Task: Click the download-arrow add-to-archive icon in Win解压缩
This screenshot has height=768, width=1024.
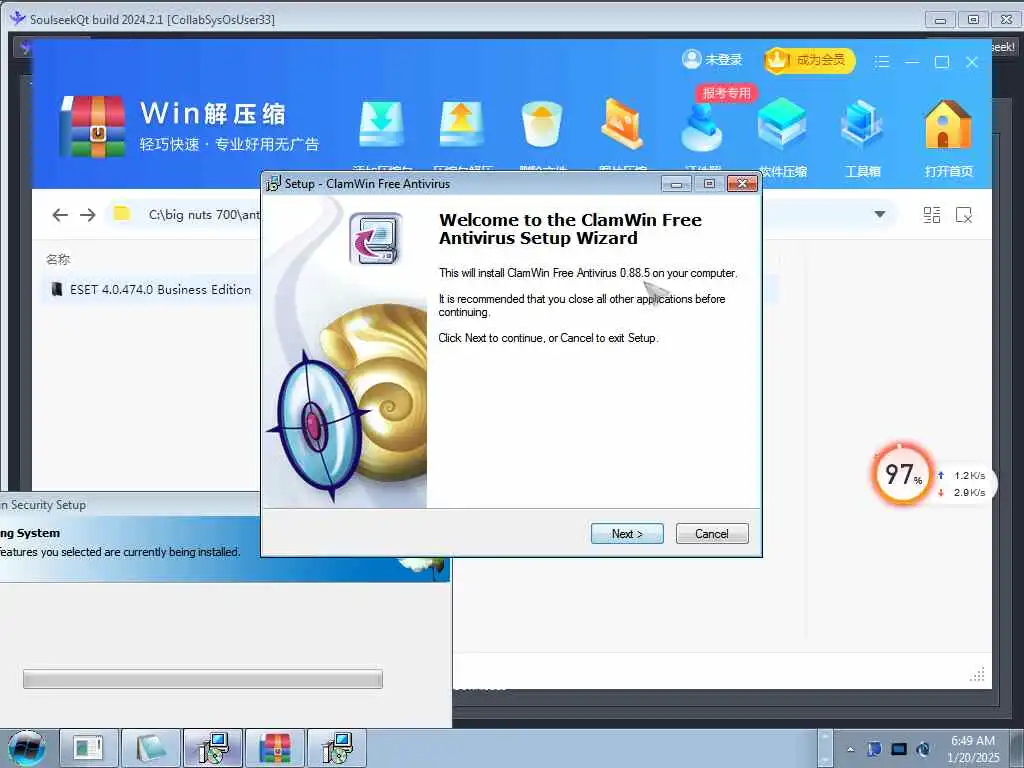Action: 382,123
